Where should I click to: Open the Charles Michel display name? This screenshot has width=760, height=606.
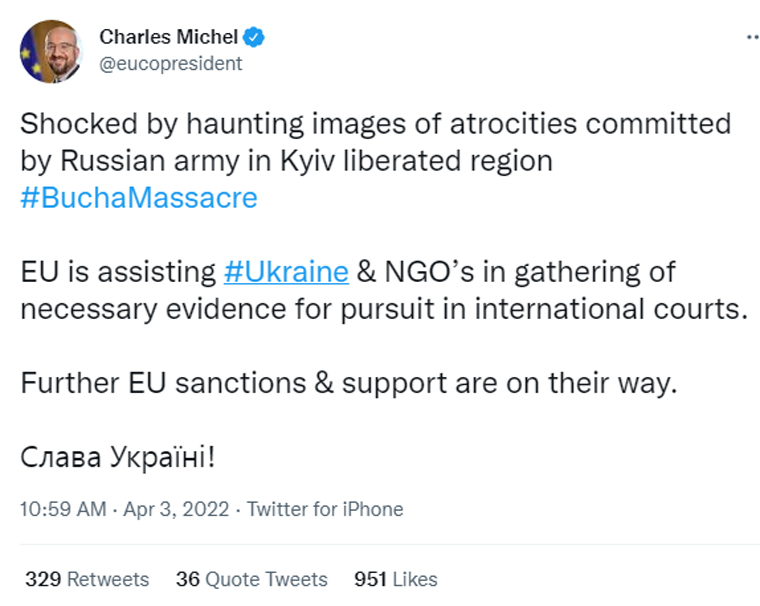(x=168, y=37)
